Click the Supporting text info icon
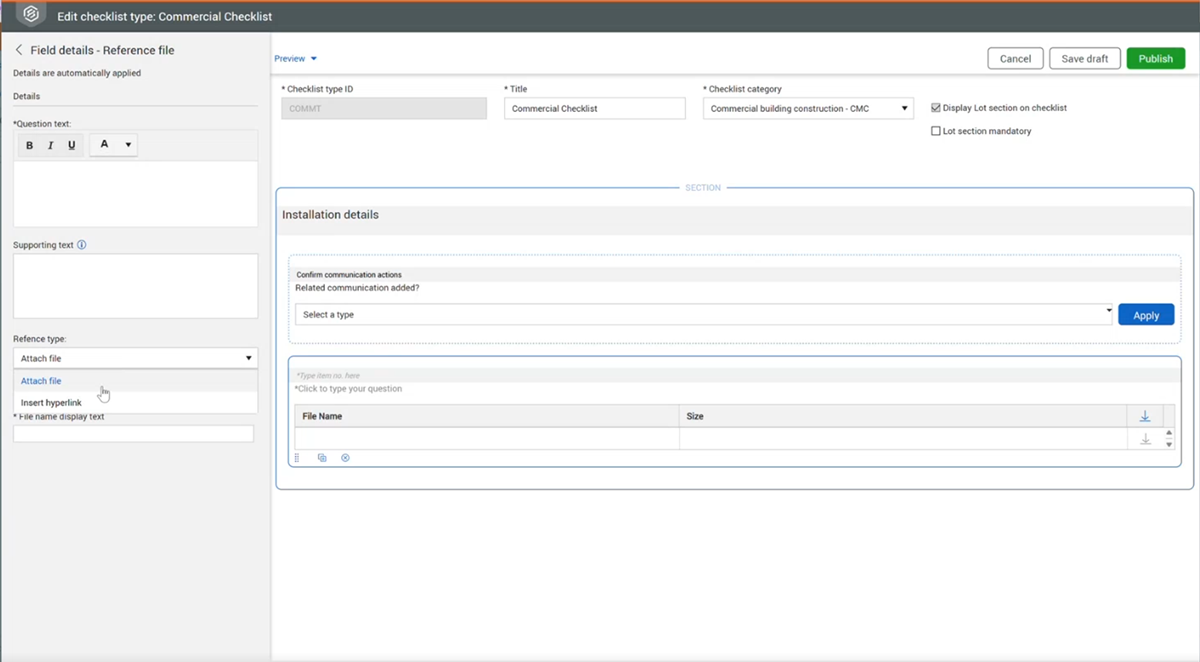 [82, 245]
